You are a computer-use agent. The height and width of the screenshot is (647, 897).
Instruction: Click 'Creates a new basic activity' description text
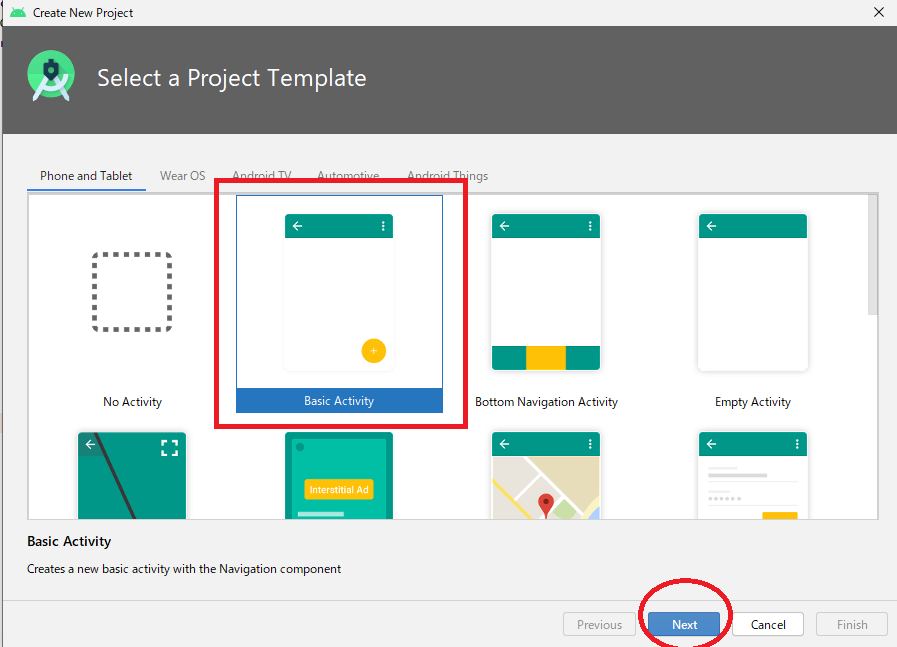coord(184,569)
